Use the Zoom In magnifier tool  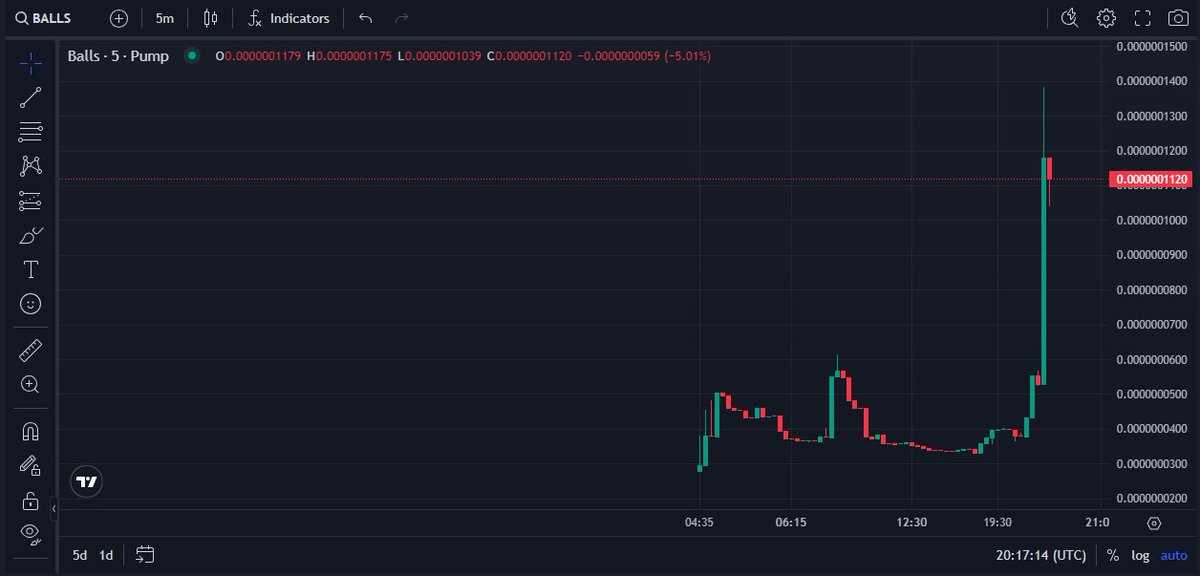[x=30, y=384]
